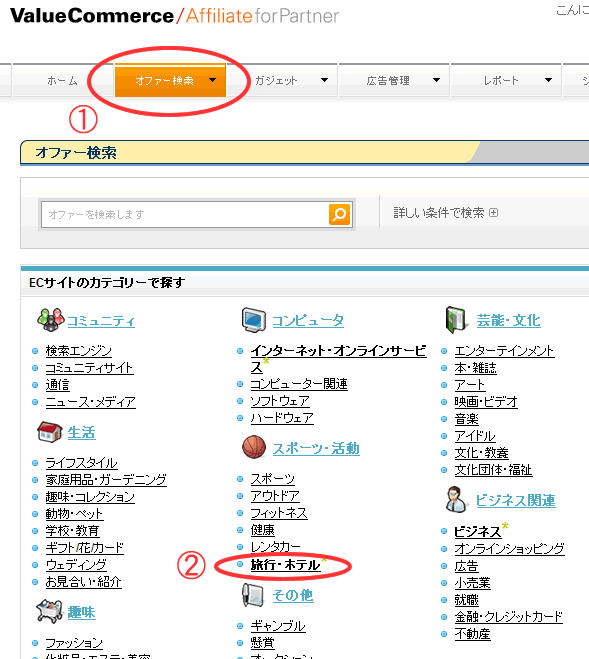The width and height of the screenshot is (589, 659).
Task: Open the 懸賞 link
Action: tap(262, 643)
